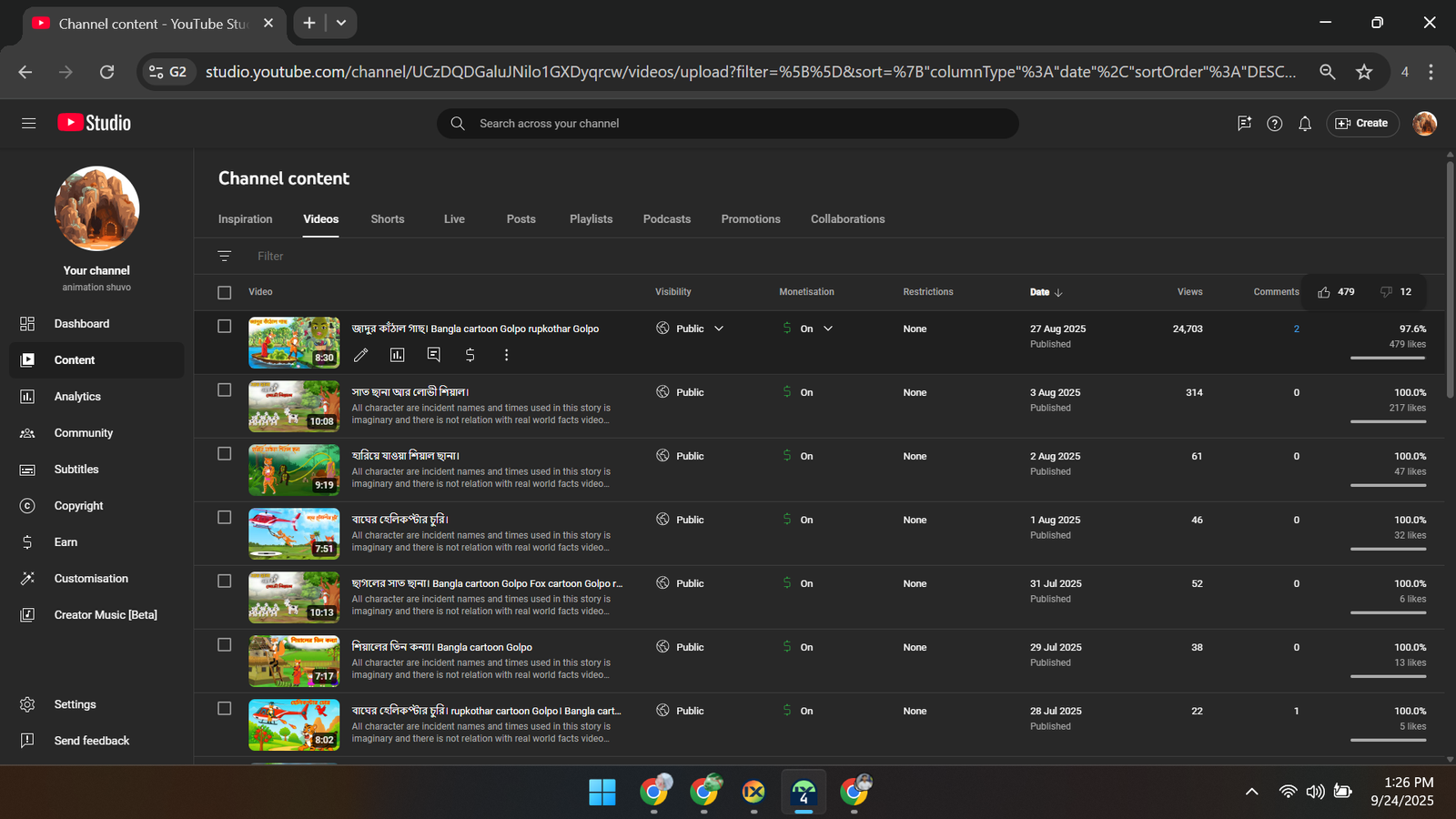Type in the Search across your channel field
The height and width of the screenshot is (819, 1456).
tap(728, 124)
